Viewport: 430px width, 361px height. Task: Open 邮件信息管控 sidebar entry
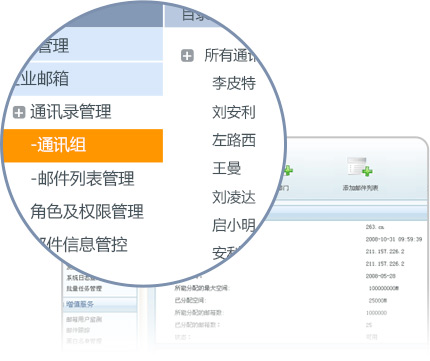pos(83,244)
